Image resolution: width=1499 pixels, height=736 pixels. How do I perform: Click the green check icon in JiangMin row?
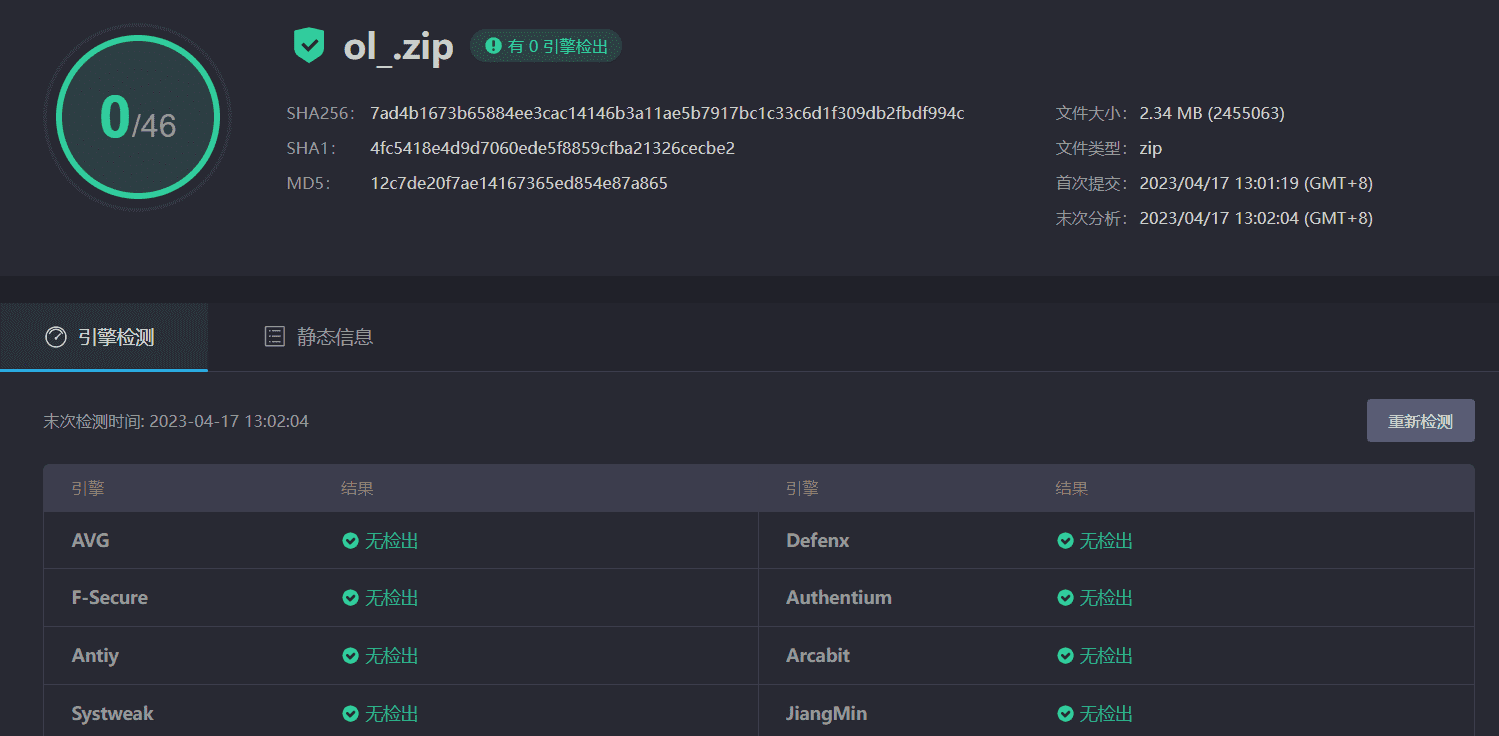[1066, 714]
